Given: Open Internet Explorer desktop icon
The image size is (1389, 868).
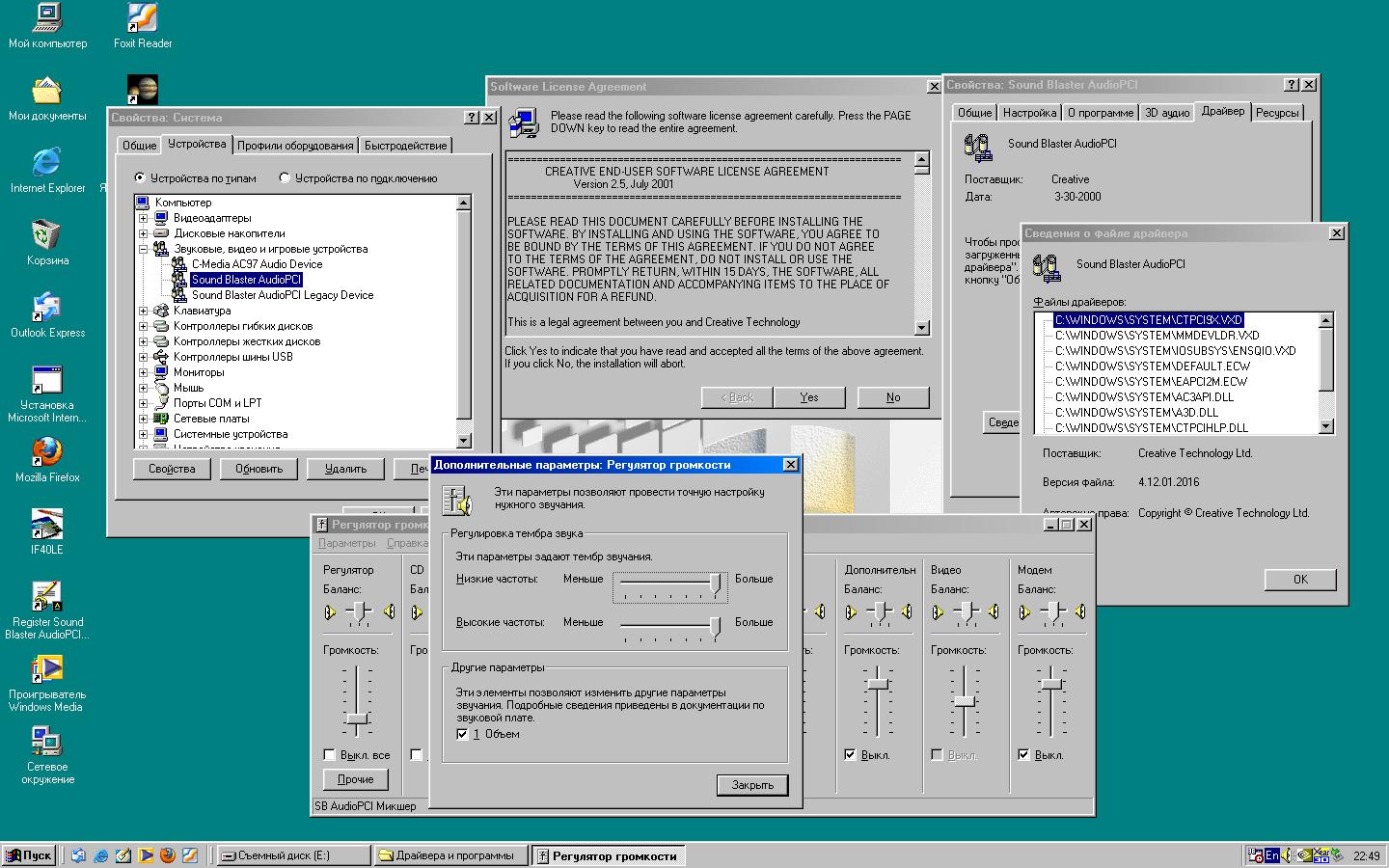Looking at the screenshot, I should pos(47,163).
